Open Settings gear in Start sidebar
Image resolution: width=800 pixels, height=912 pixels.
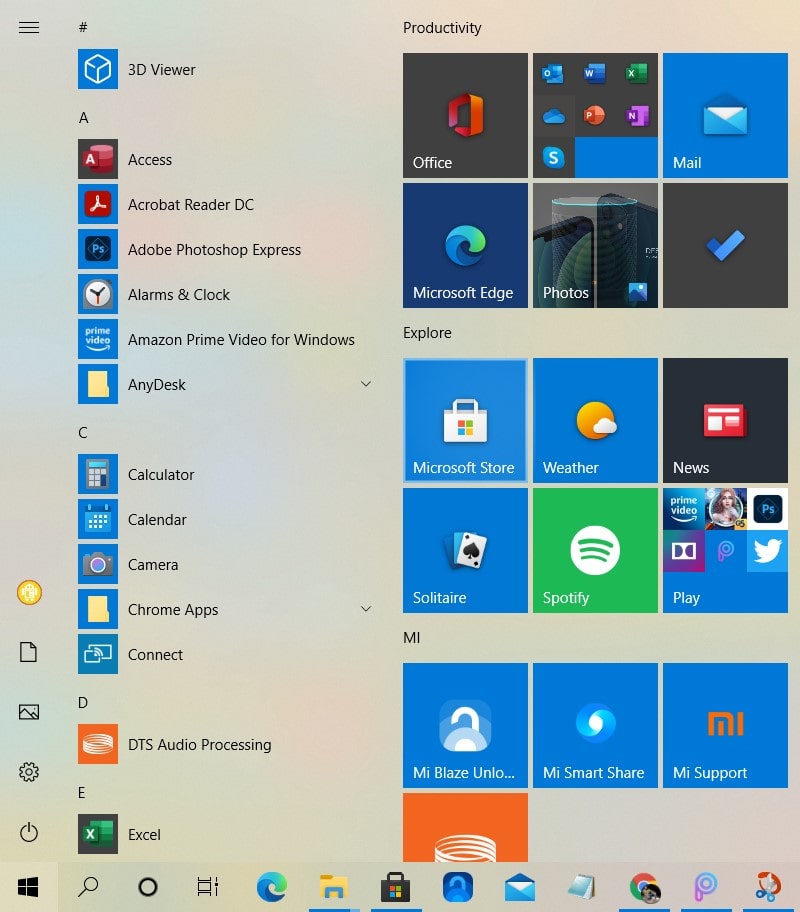tap(29, 772)
